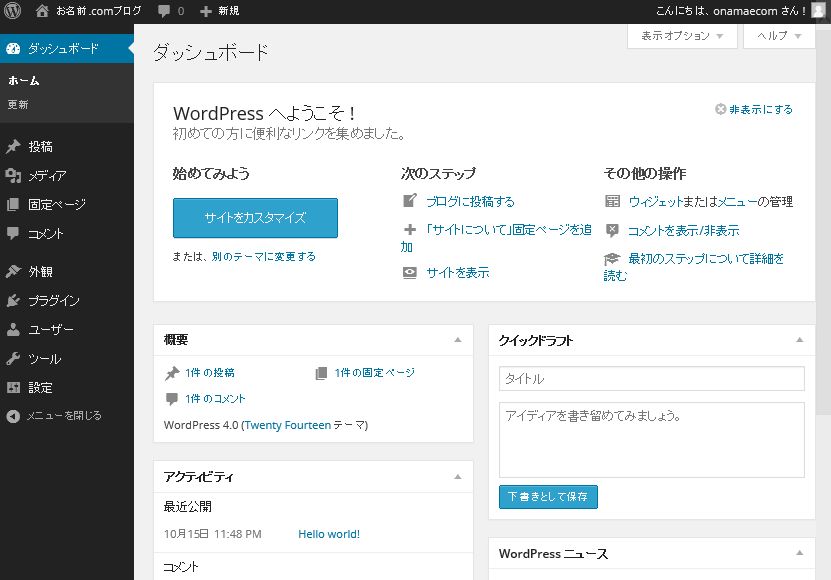Click the edit icon next to ブログに投稿する
This screenshot has height=580, width=831.
click(x=410, y=200)
